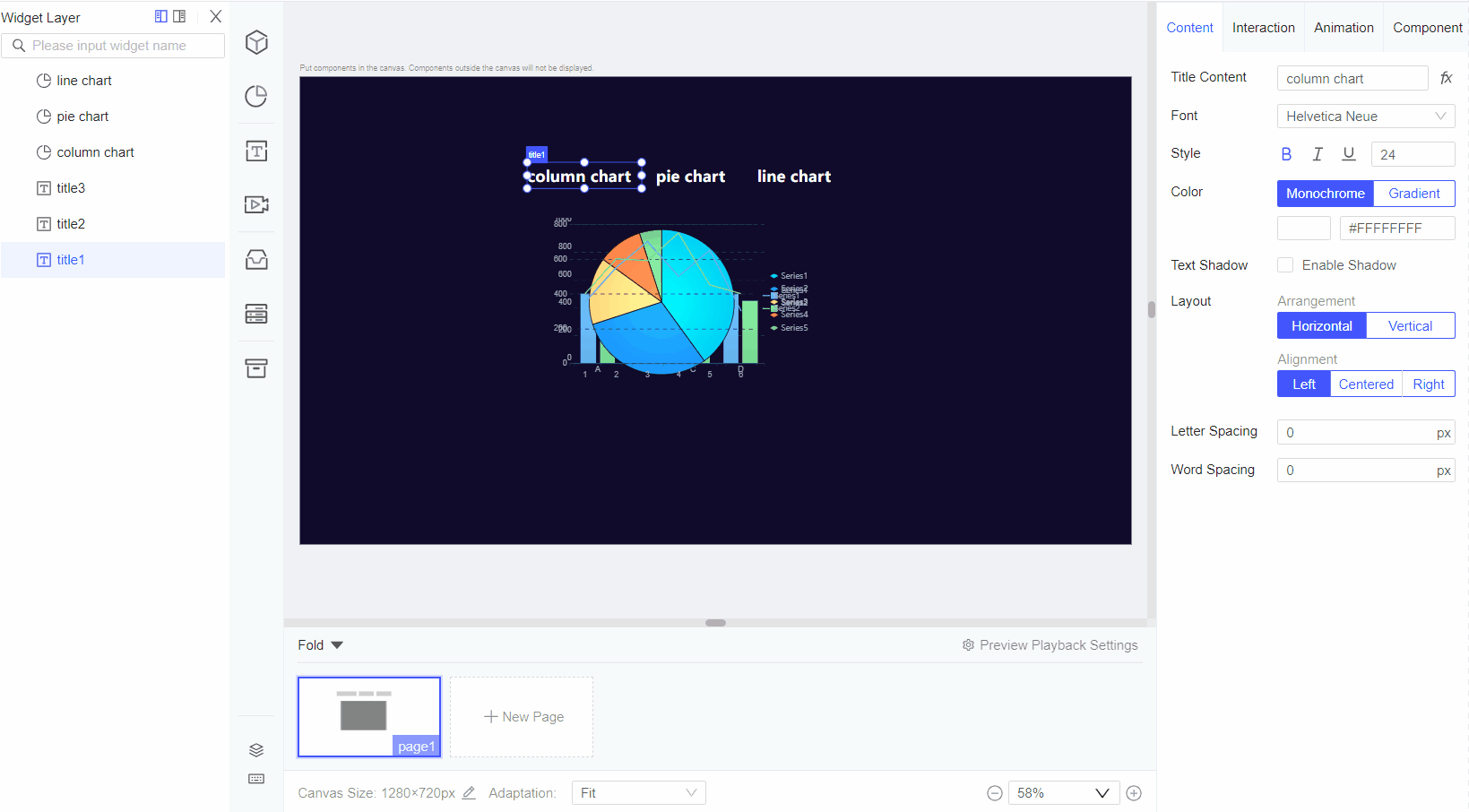
Task: Open the zoom percentage dropdown
Action: tap(1064, 793)
